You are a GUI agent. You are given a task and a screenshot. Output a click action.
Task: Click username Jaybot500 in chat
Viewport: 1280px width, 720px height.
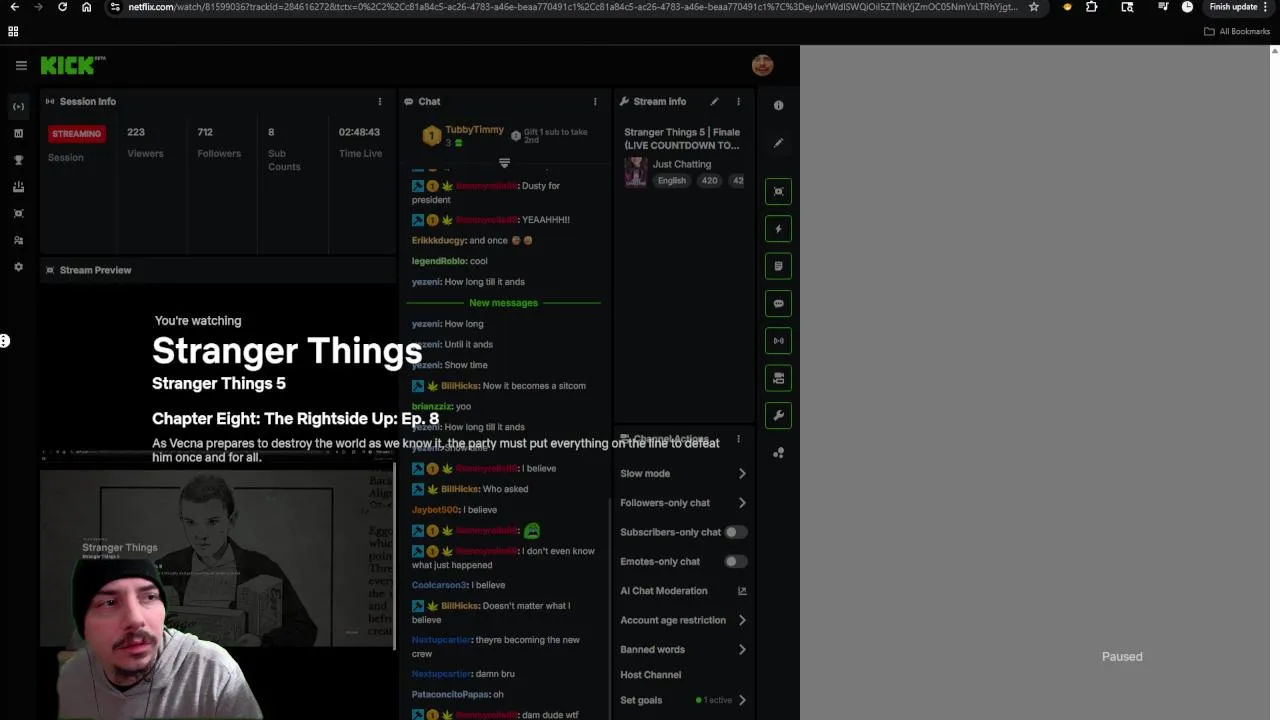coord(435,510)
